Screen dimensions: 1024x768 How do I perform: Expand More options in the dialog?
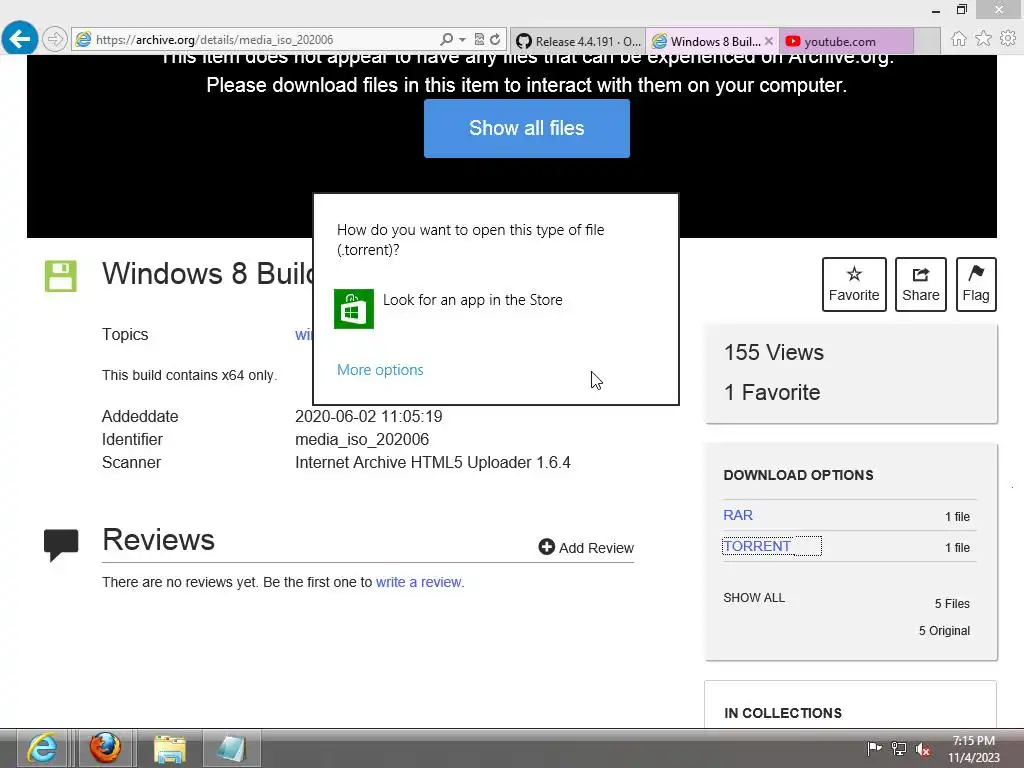pos(380,370)
